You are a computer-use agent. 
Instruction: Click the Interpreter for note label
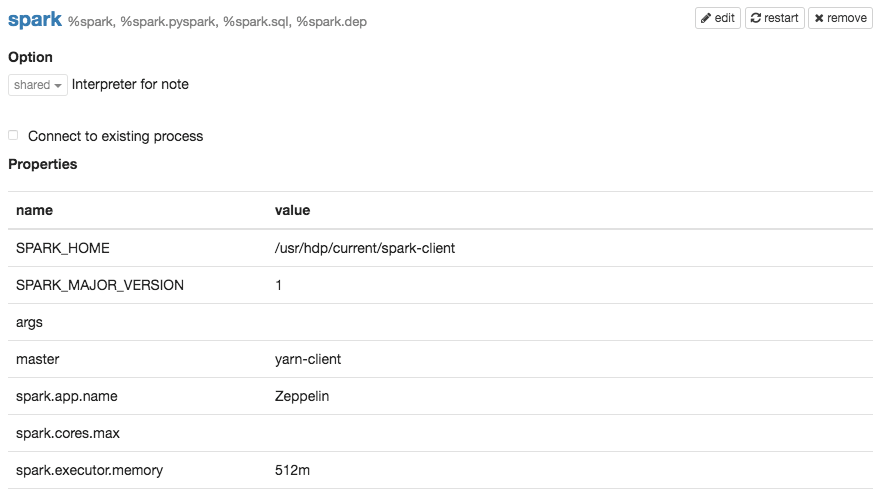pos(130,84)
